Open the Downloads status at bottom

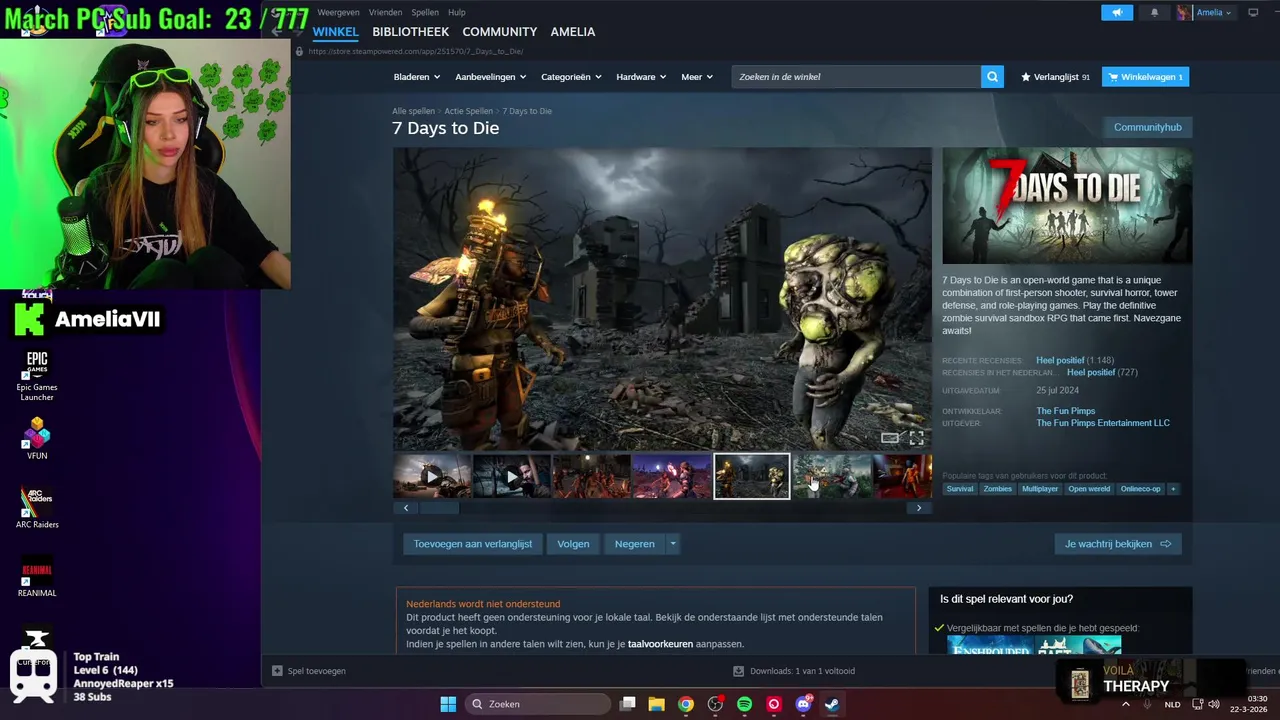coord(794,671)
